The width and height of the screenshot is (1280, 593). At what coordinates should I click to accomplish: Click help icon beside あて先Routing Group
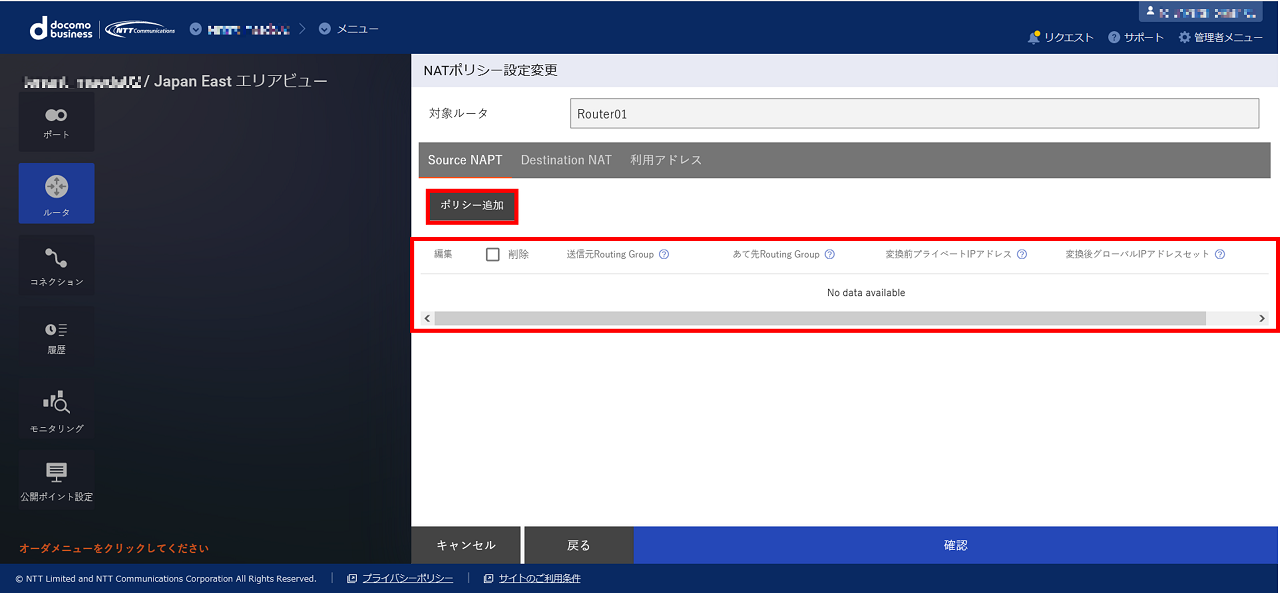830,254
